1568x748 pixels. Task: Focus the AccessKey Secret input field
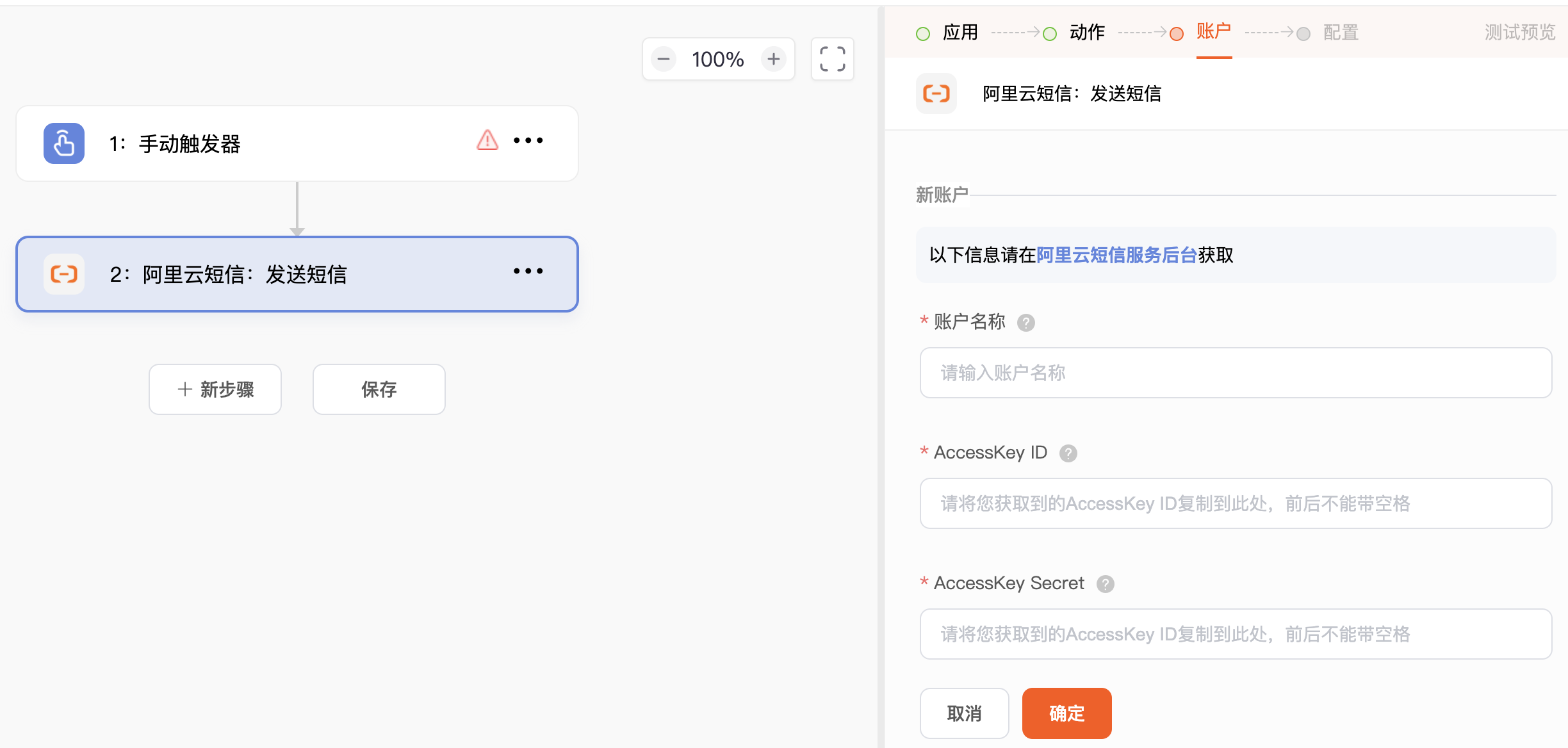pyautogui.click(x=1236, y=634)
